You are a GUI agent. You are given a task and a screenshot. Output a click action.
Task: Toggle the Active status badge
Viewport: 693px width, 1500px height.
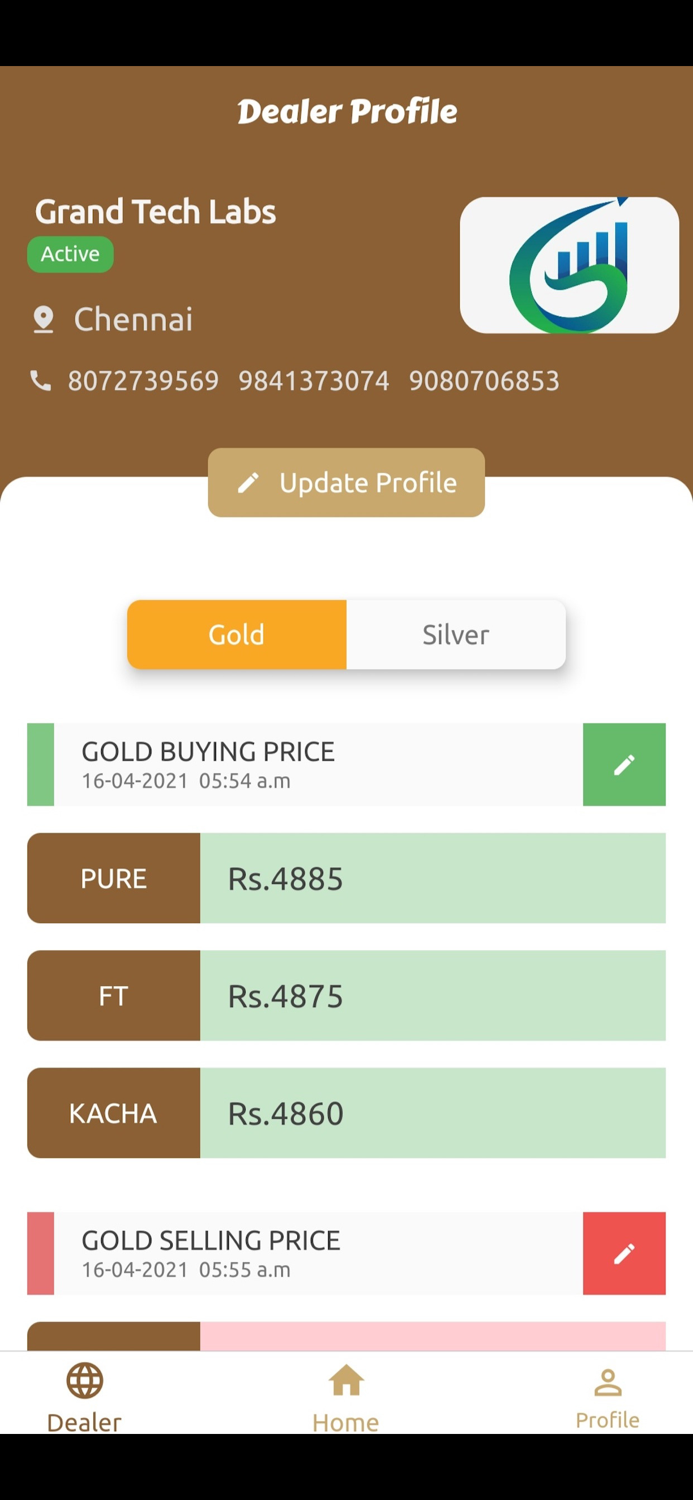[x=70, y=254]
